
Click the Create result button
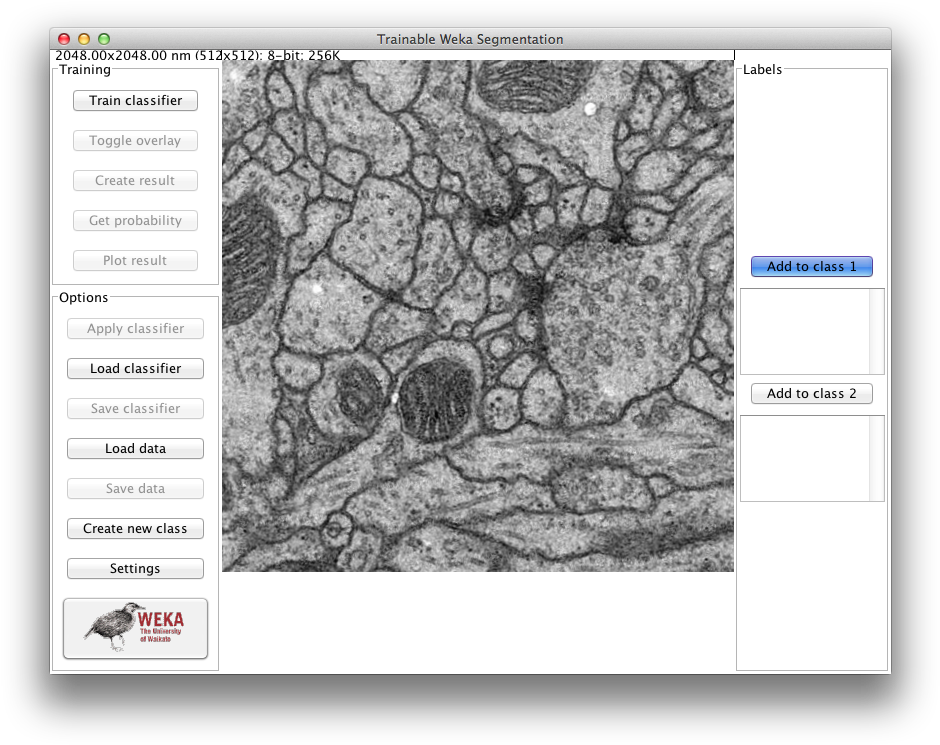click(135, 181)
